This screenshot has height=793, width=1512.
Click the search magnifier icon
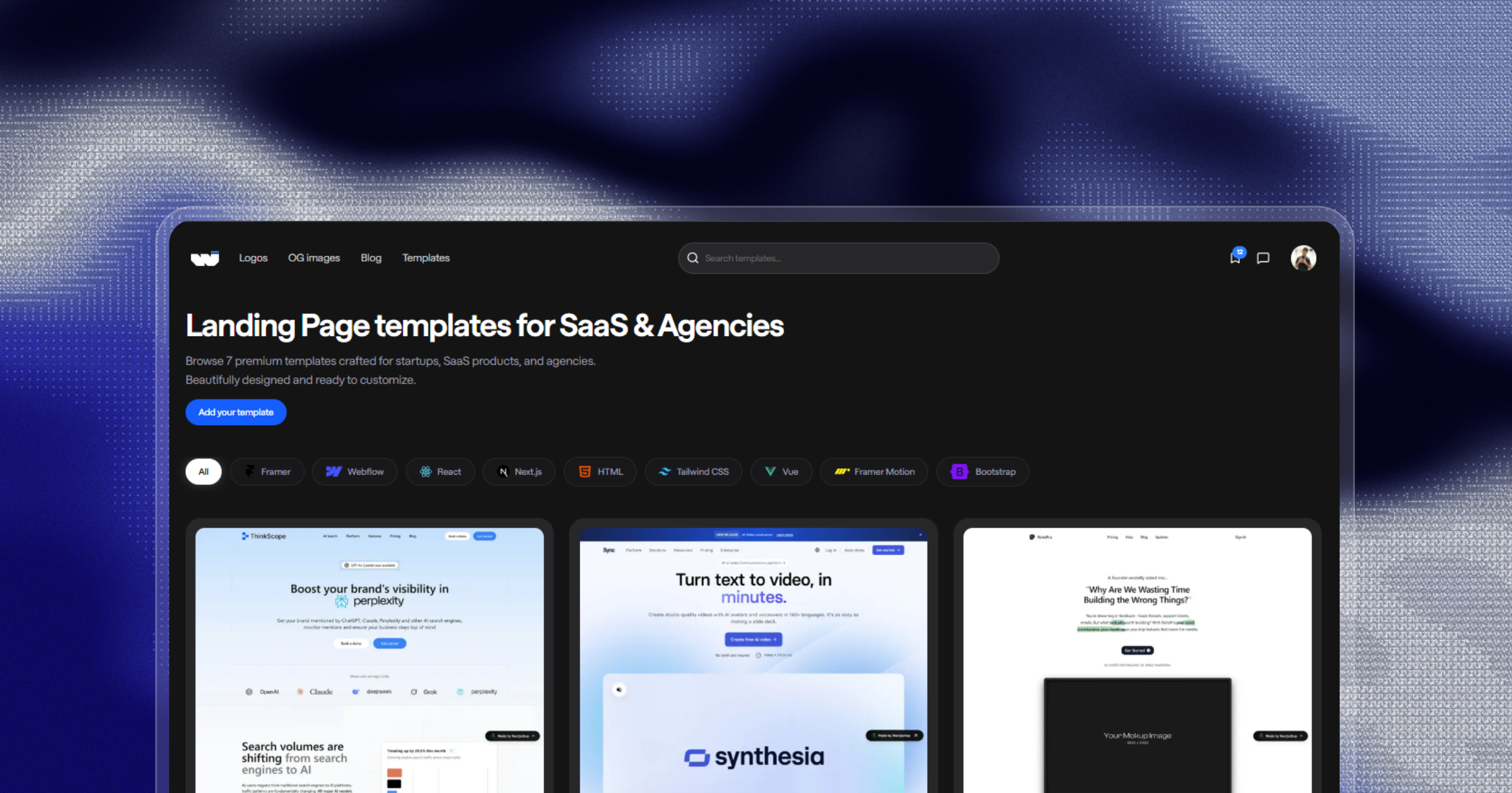[693, 258]
